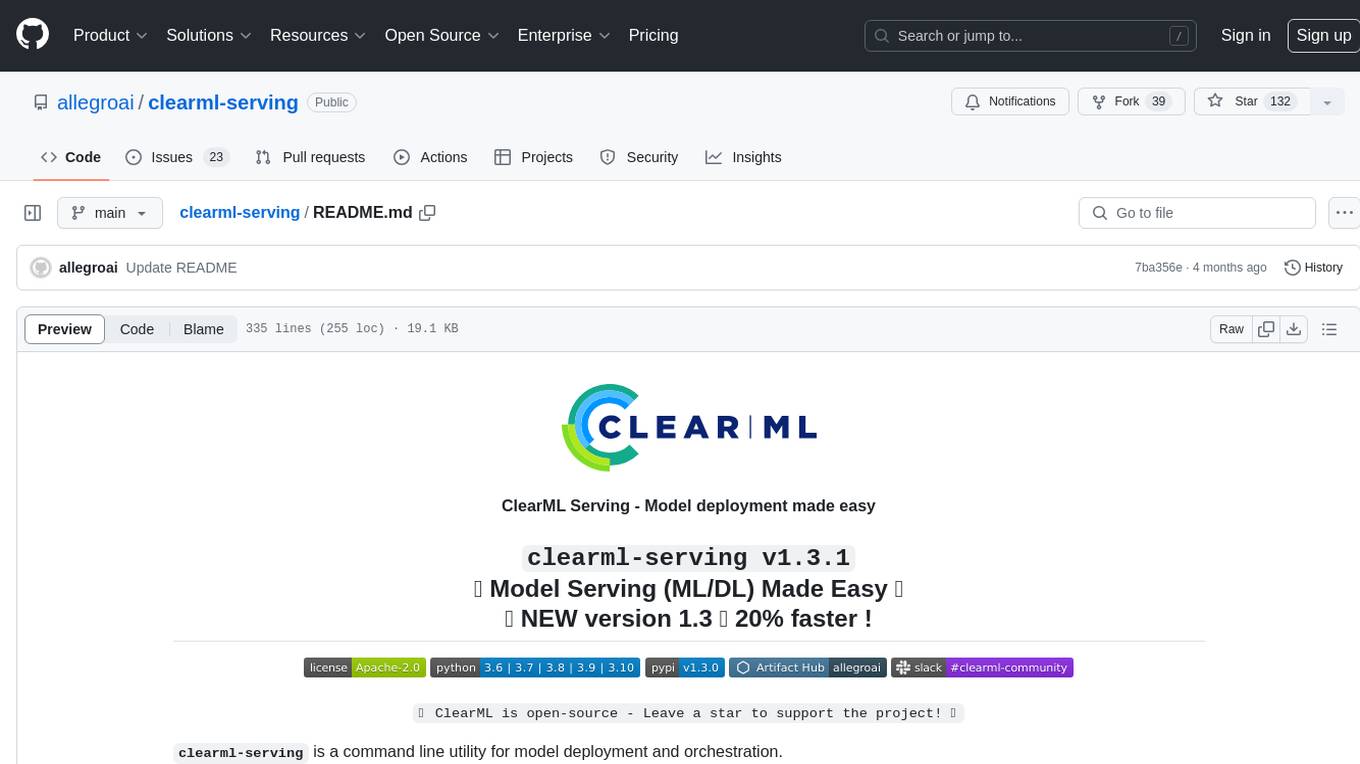The image size is (1360, 764).
Task: Open the Pricing page
Action: pyautogui.click(x=653, y=35)
